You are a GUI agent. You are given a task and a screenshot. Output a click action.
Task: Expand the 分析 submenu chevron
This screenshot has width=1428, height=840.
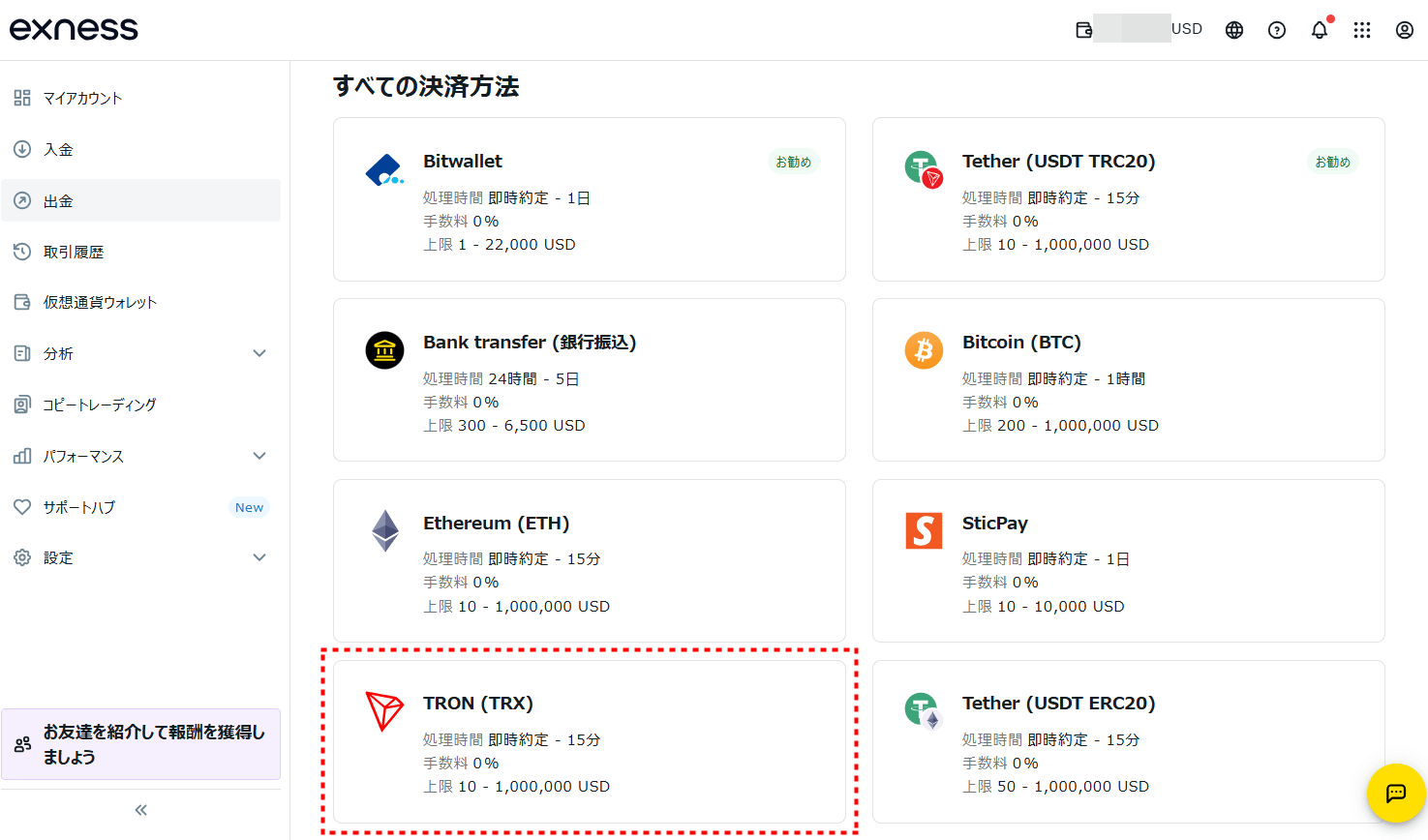tap(259, 353)
